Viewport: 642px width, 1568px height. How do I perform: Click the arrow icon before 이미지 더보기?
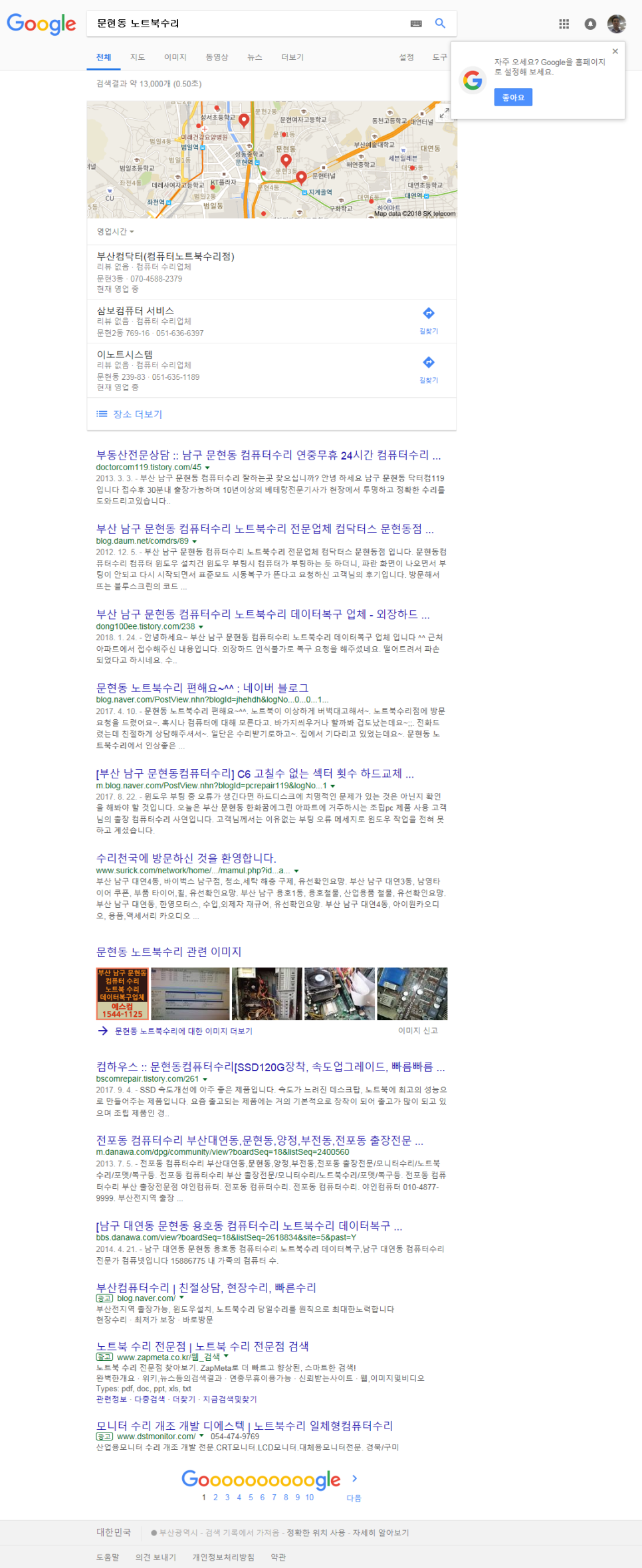point(103,1031)
